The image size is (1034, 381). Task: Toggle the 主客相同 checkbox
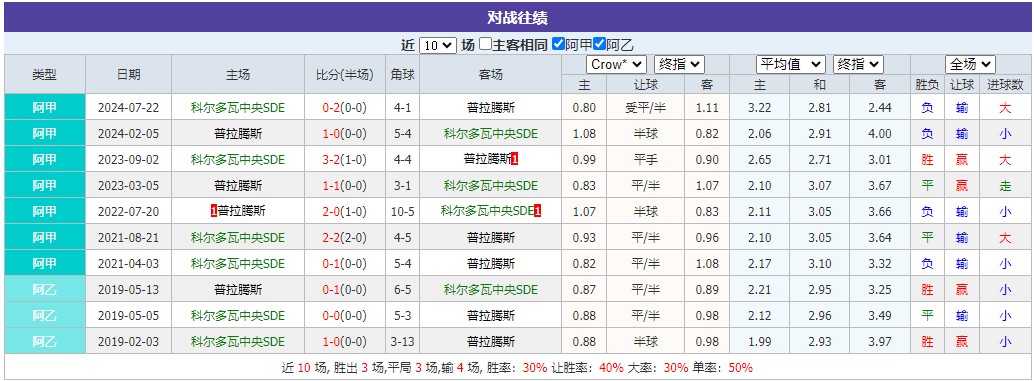(485, 44)
